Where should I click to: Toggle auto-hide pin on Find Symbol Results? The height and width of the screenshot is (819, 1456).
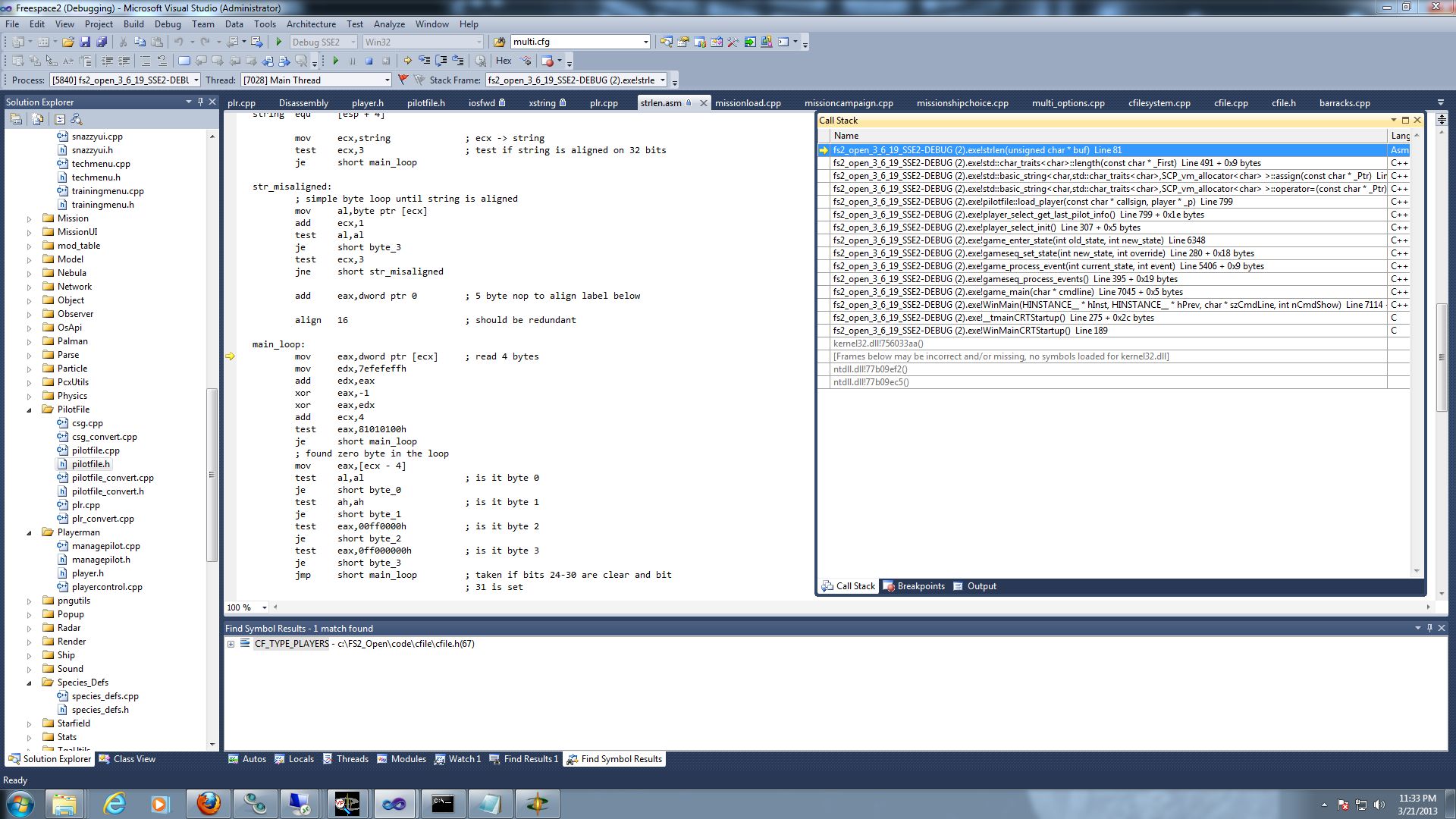click(x=1429, y=628)
